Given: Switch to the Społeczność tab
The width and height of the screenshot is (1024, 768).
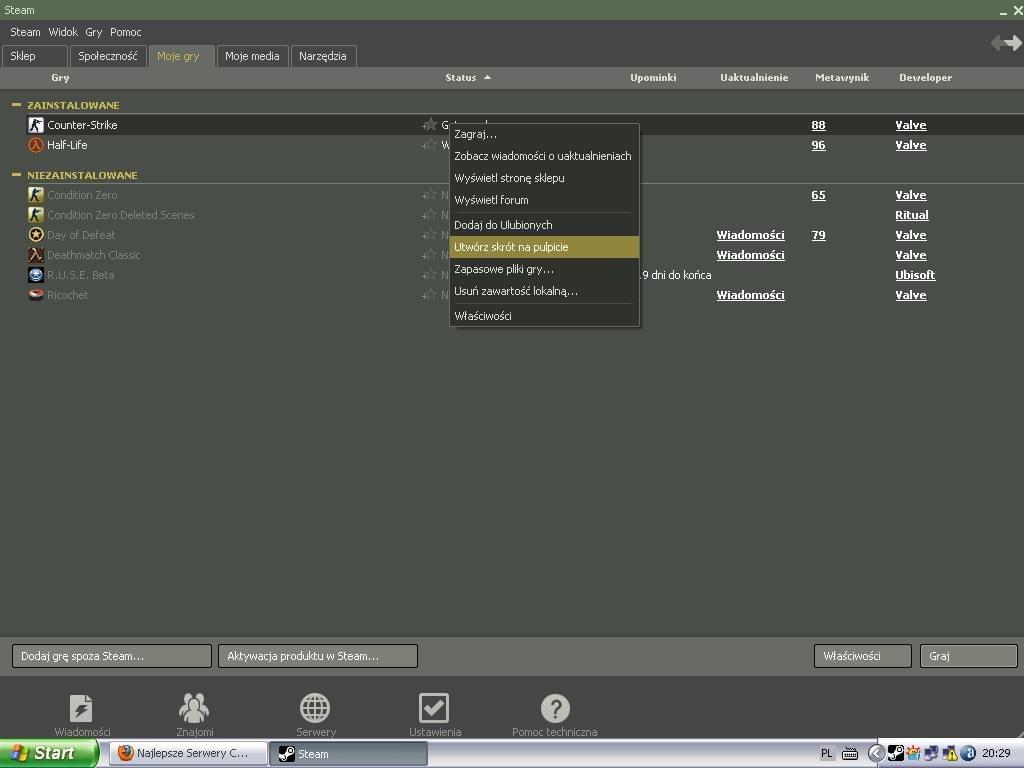Looking at the screenshot, I should [x=108, y=56].
